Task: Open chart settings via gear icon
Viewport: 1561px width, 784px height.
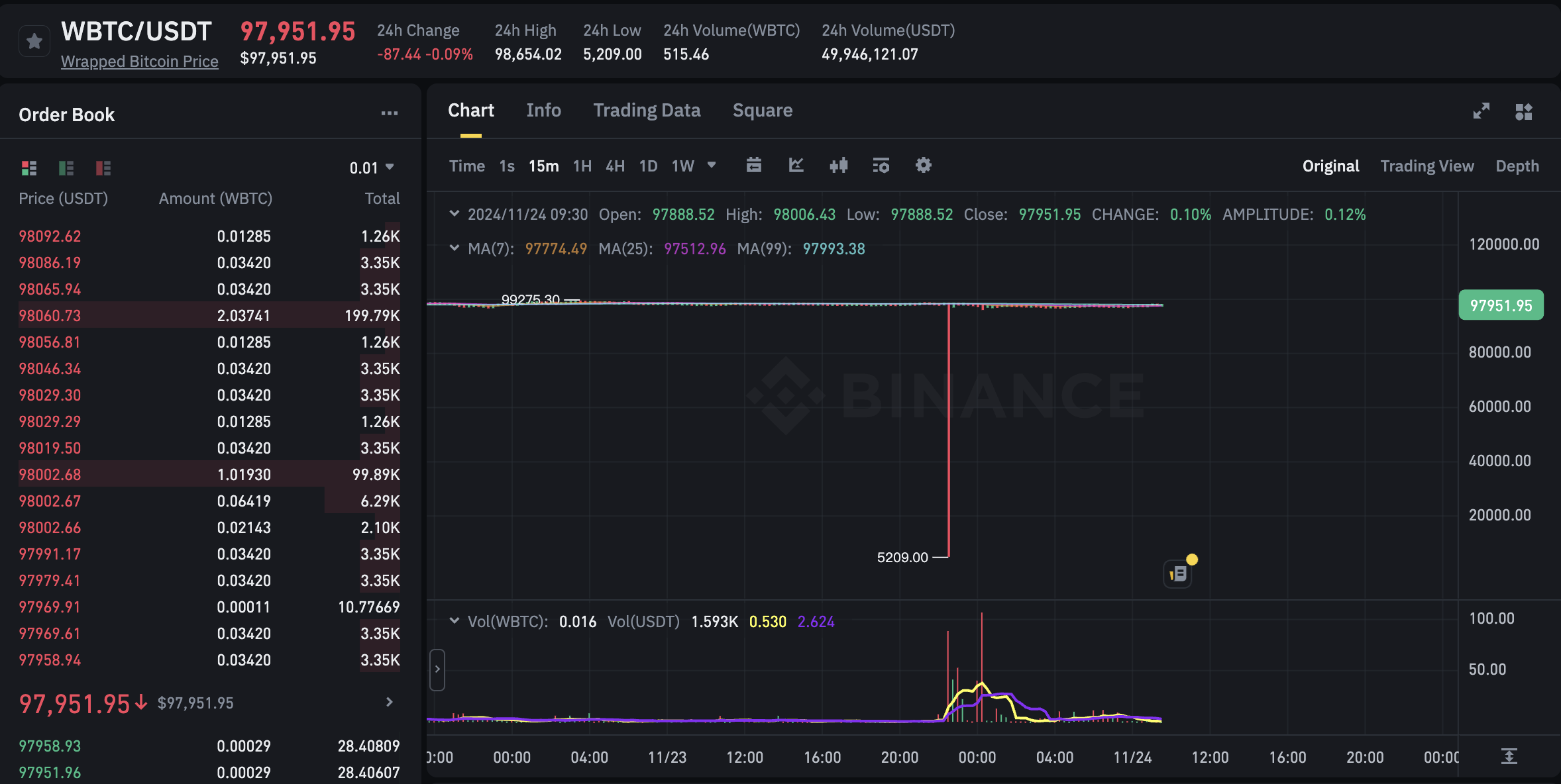Action: (924, 166)
